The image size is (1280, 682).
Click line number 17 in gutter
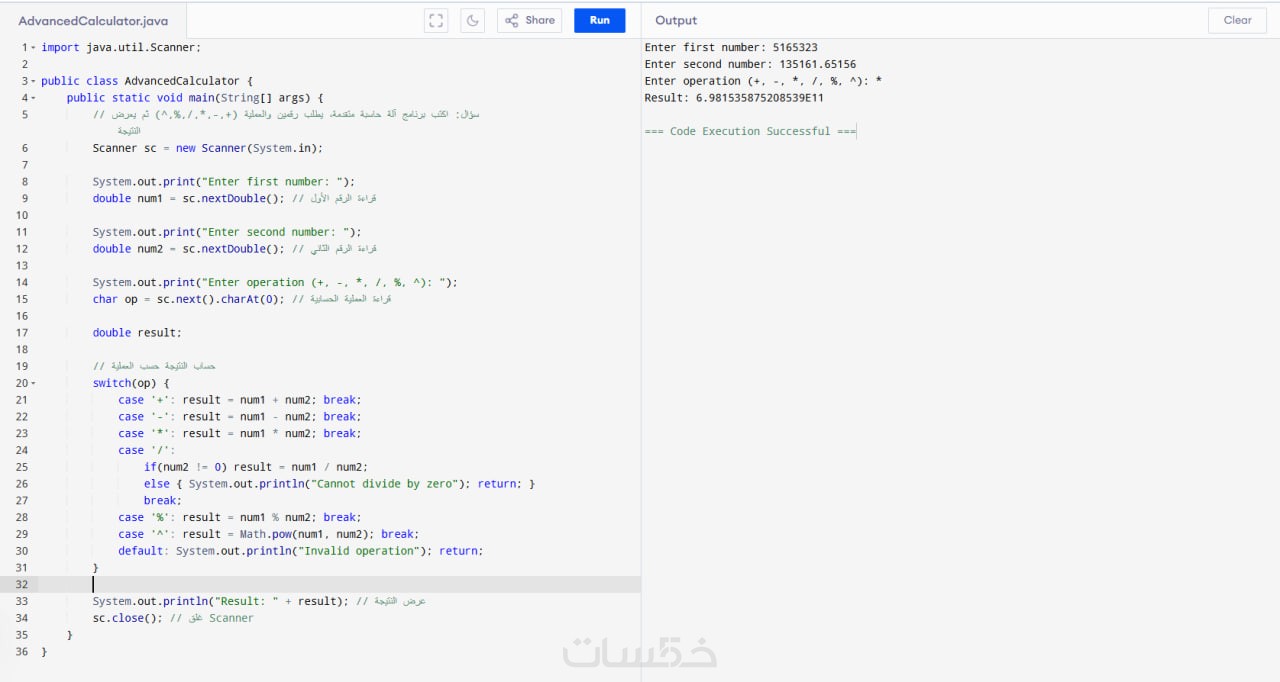(x=22, y=333)
